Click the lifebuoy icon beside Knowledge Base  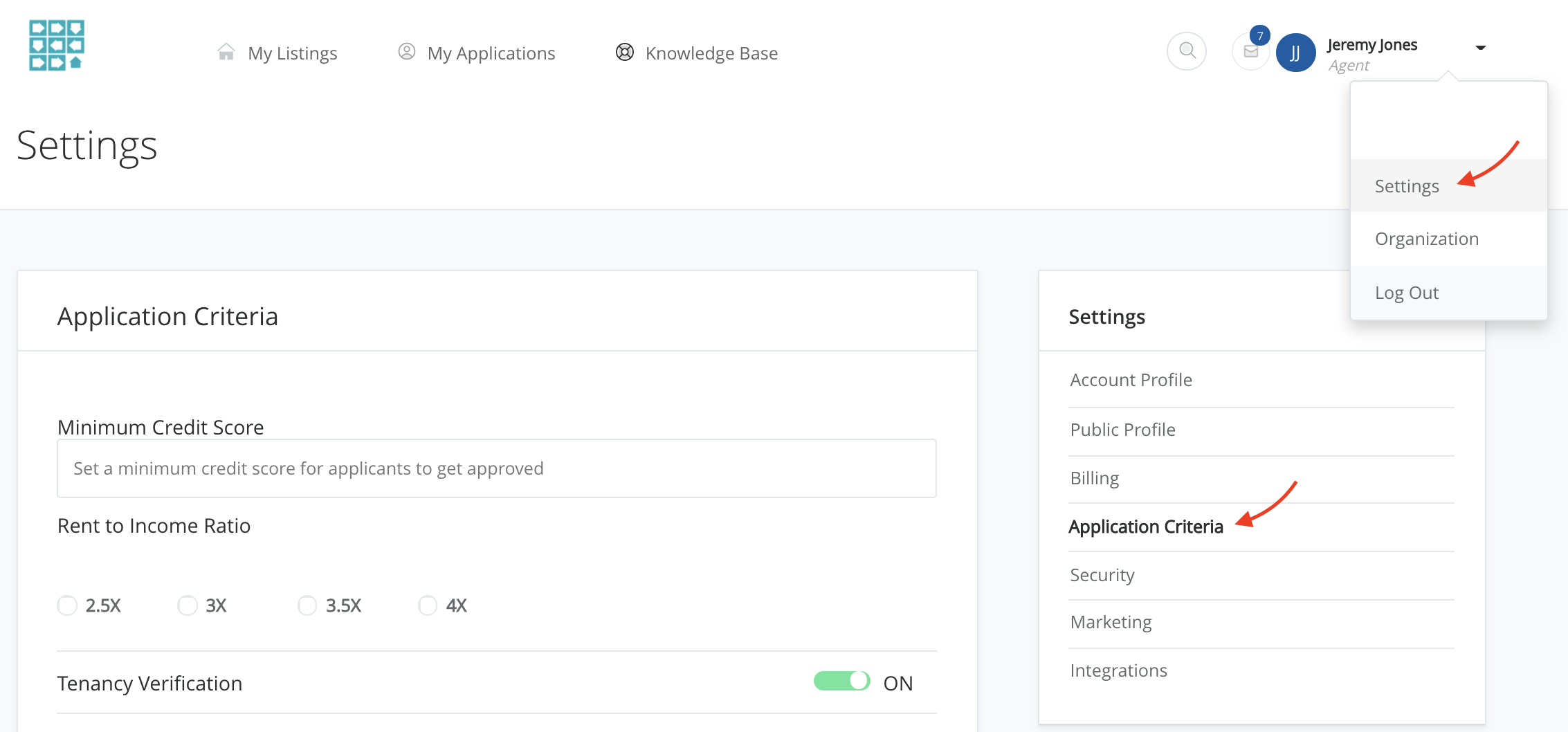pyautogui.click(x=625, y=52)
